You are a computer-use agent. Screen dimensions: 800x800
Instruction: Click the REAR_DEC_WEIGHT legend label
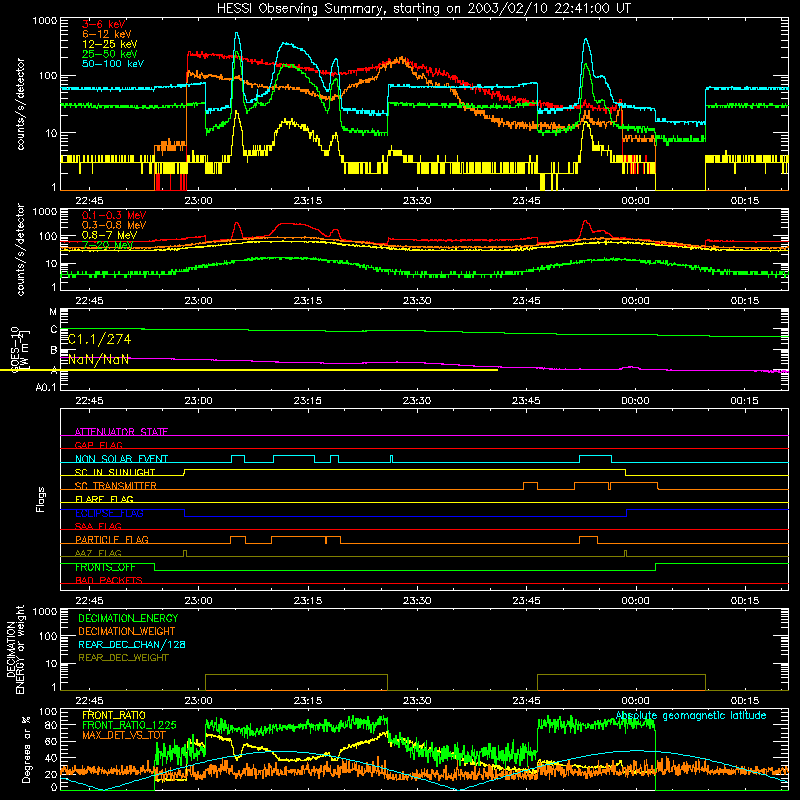[123, 658]
